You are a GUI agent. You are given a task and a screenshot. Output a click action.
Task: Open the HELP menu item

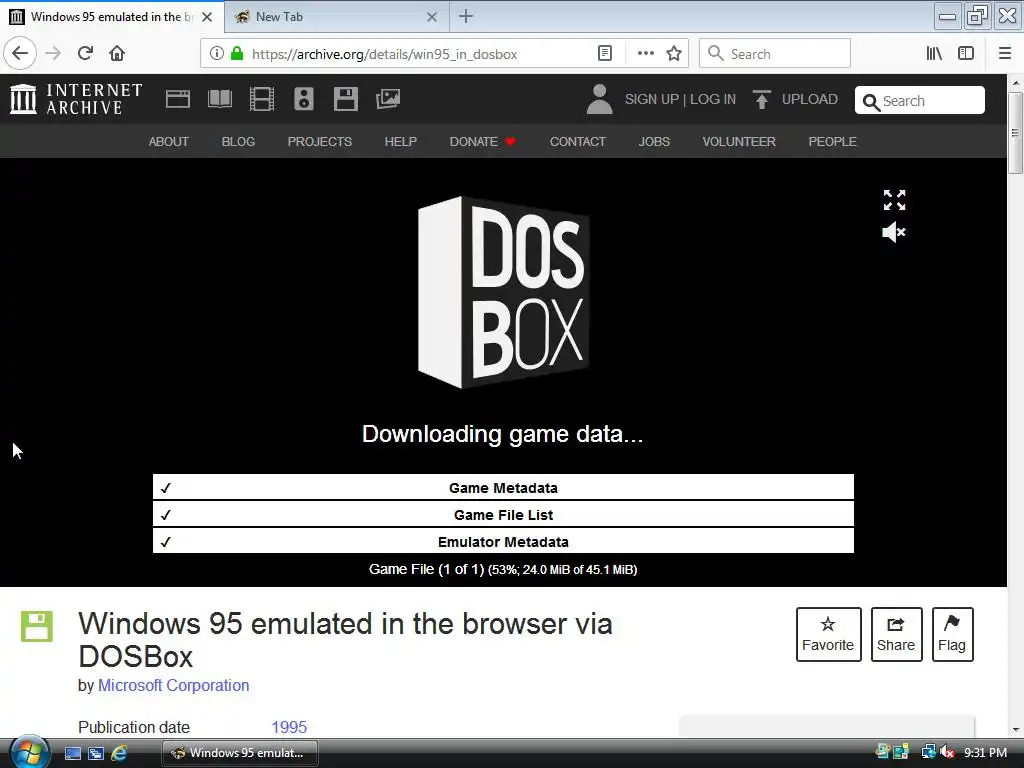[x=400, y=142]
